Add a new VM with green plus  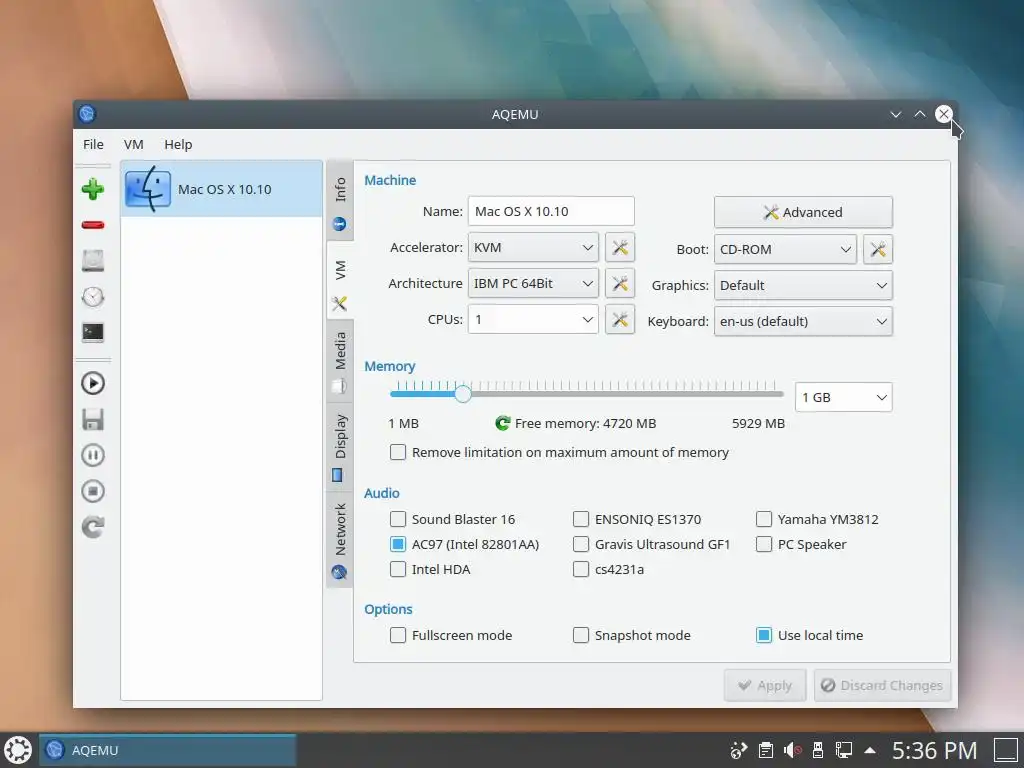click(x=93, y=189)
